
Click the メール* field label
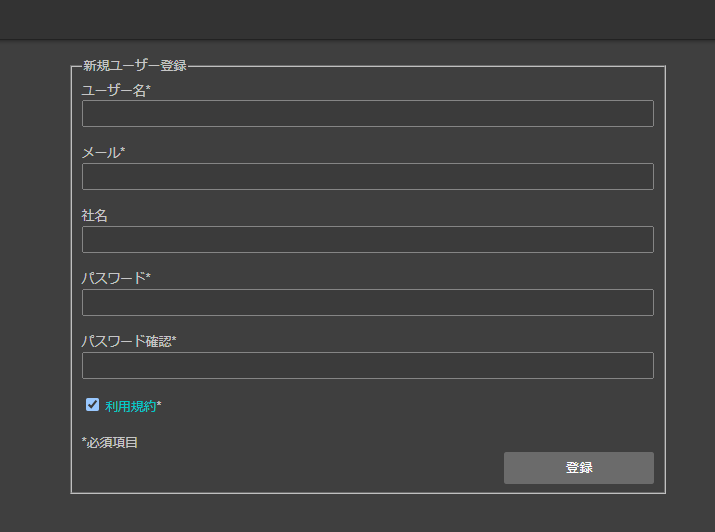(x=103, y=152)
